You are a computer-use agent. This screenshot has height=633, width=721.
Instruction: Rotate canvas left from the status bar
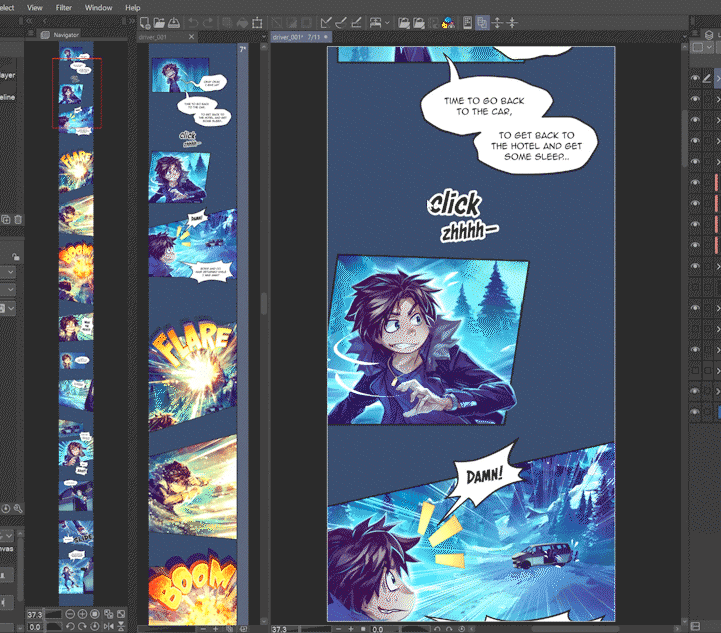[437, 629]
